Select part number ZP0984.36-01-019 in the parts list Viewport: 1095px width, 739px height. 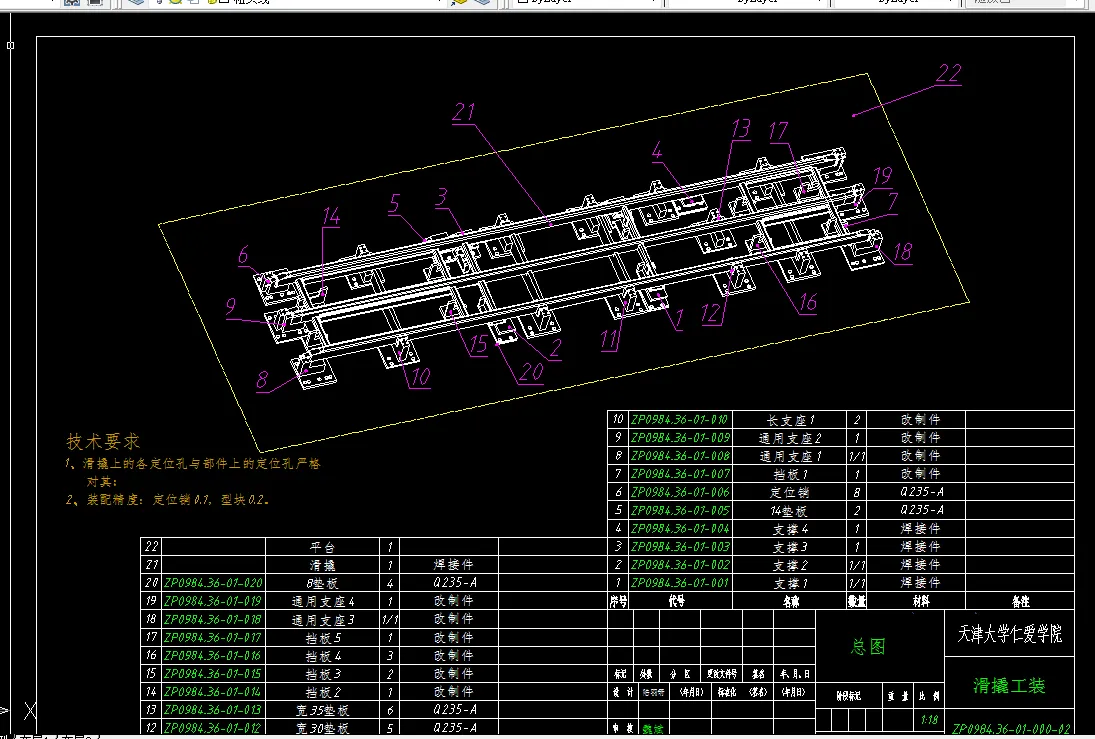[213, 601]
